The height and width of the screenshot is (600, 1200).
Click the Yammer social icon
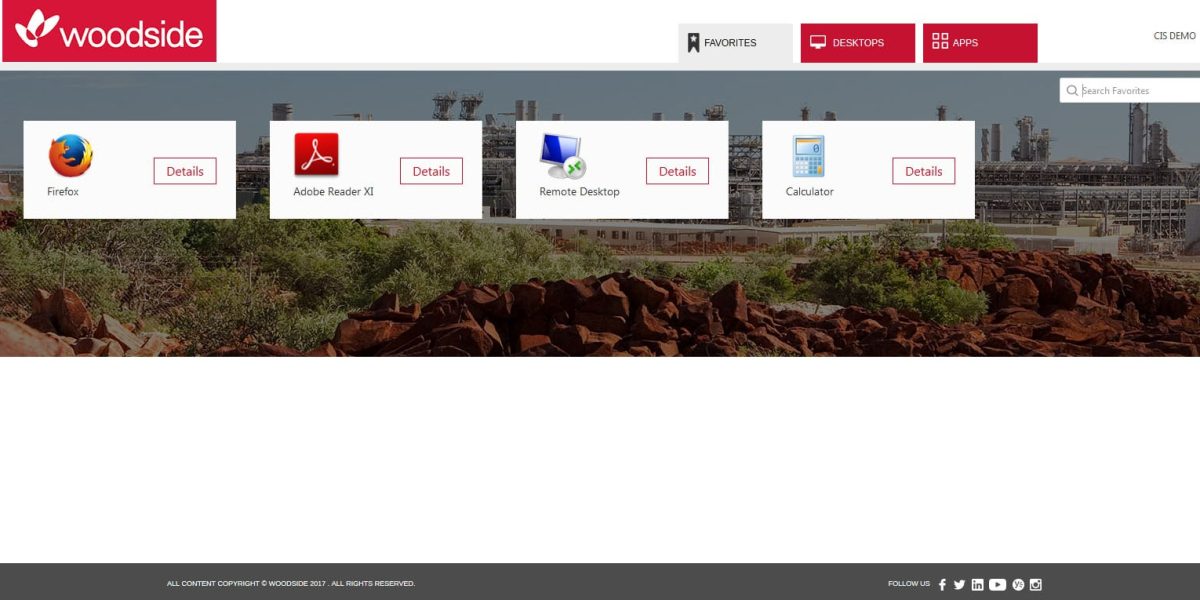tap(1016, 584)
